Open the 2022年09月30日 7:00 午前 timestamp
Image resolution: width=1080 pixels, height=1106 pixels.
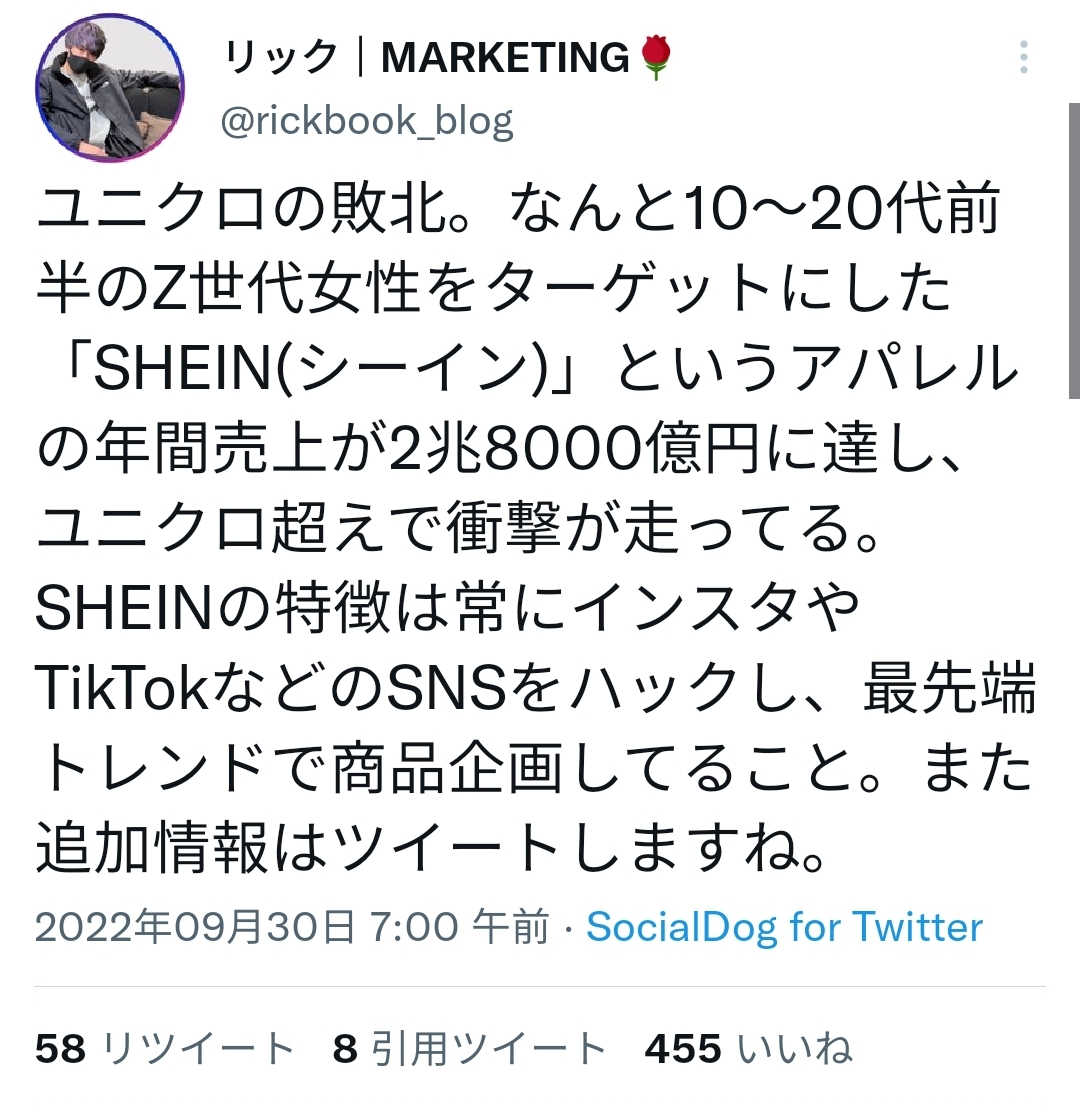(x=292, y=926)
